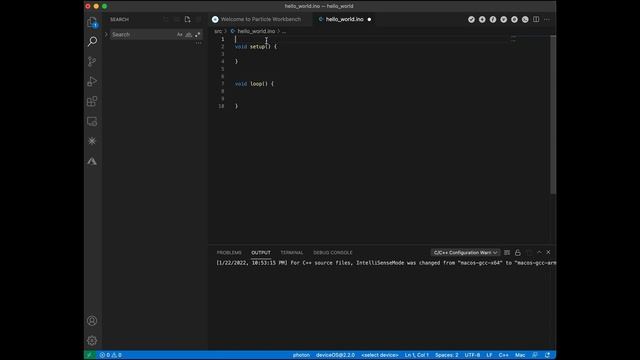Click the void loop() code line

[254, 84]
